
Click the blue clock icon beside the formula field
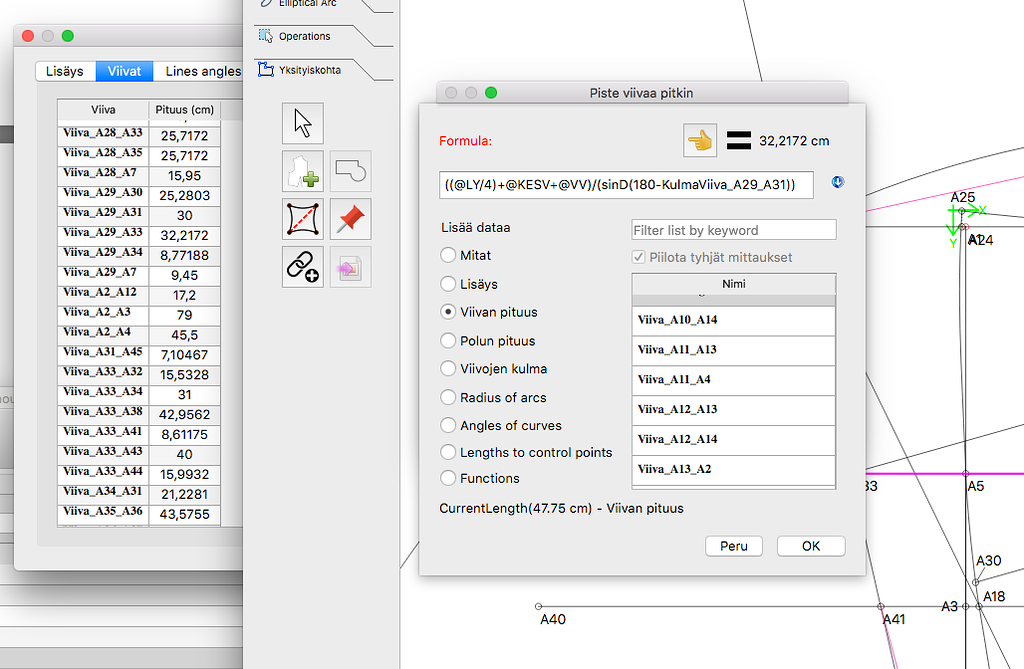tap(837, 182)
